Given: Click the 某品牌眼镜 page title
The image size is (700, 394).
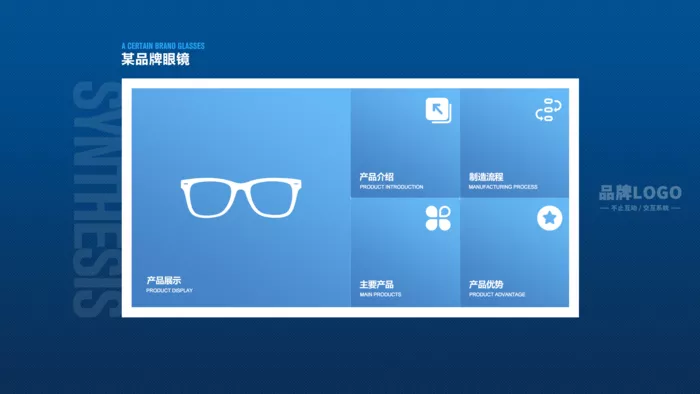Looking at the screenshot, I should tap(155, 59).
